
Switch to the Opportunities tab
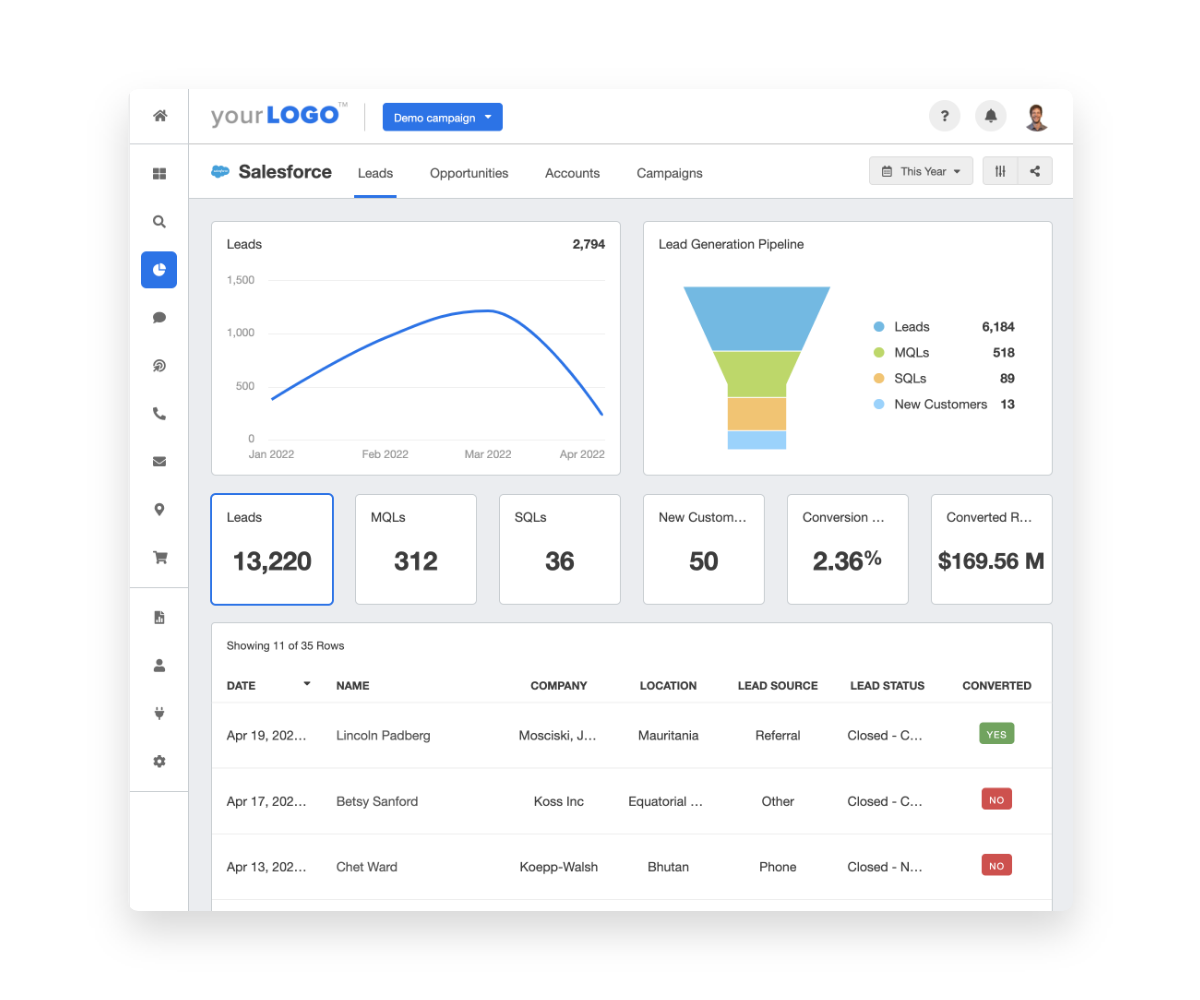coord(469,173)
